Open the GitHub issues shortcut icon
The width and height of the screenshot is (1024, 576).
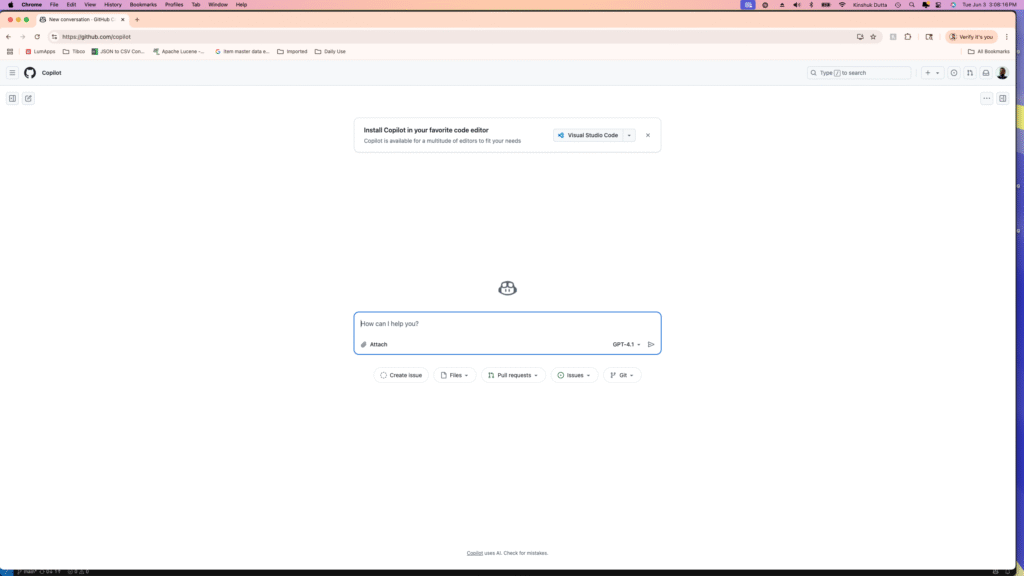coord(954,73)
